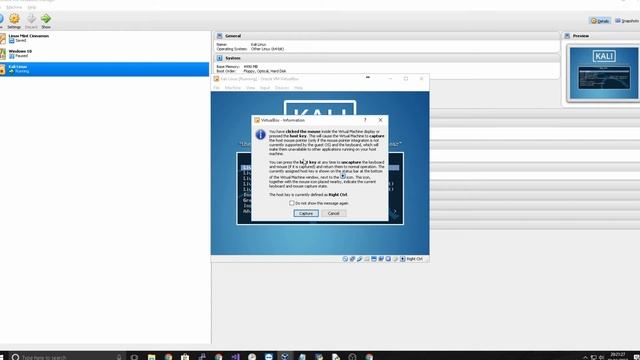The height and width of the screenshot is (360, 640).
Task: Click the VirtualBox icon on the taskbar
Action: tap(285, 356)
